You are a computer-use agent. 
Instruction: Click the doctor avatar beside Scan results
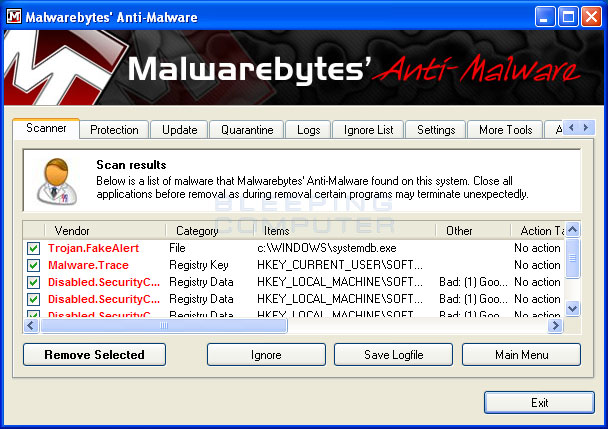(x=57, y=181)
